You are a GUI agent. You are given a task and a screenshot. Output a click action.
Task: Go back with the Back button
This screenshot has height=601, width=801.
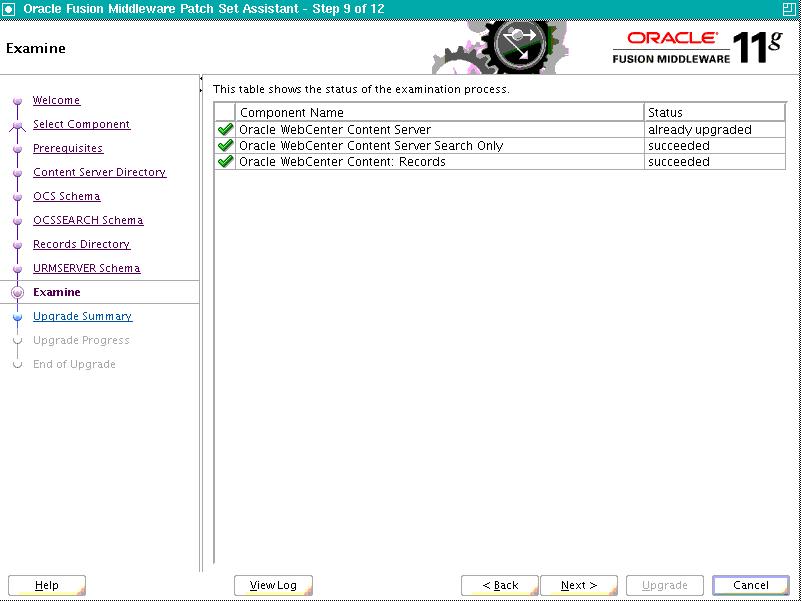tap(500, 585)
